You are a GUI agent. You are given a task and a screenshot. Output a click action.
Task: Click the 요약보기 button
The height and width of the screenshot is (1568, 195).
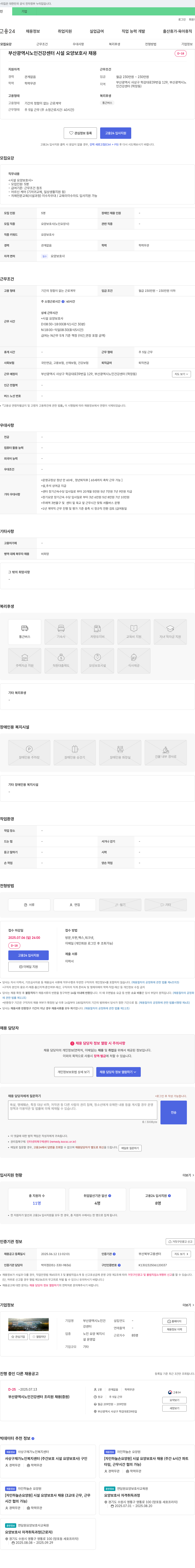tap(174, 1400)
